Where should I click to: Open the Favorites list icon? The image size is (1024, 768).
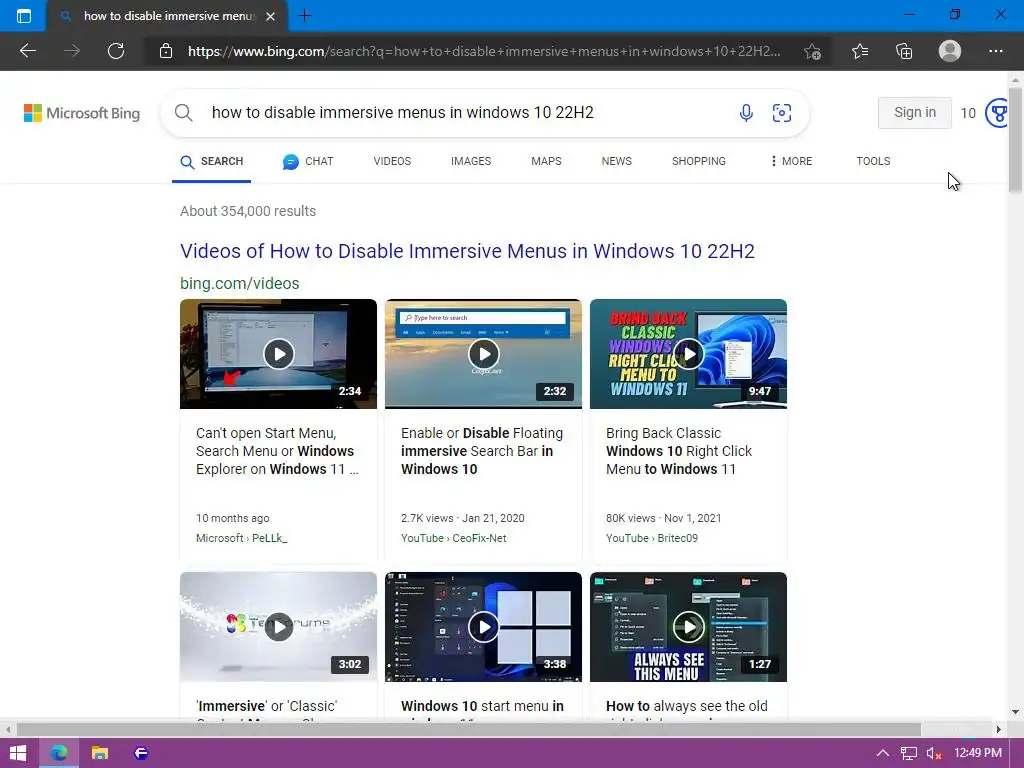point(859,51)
